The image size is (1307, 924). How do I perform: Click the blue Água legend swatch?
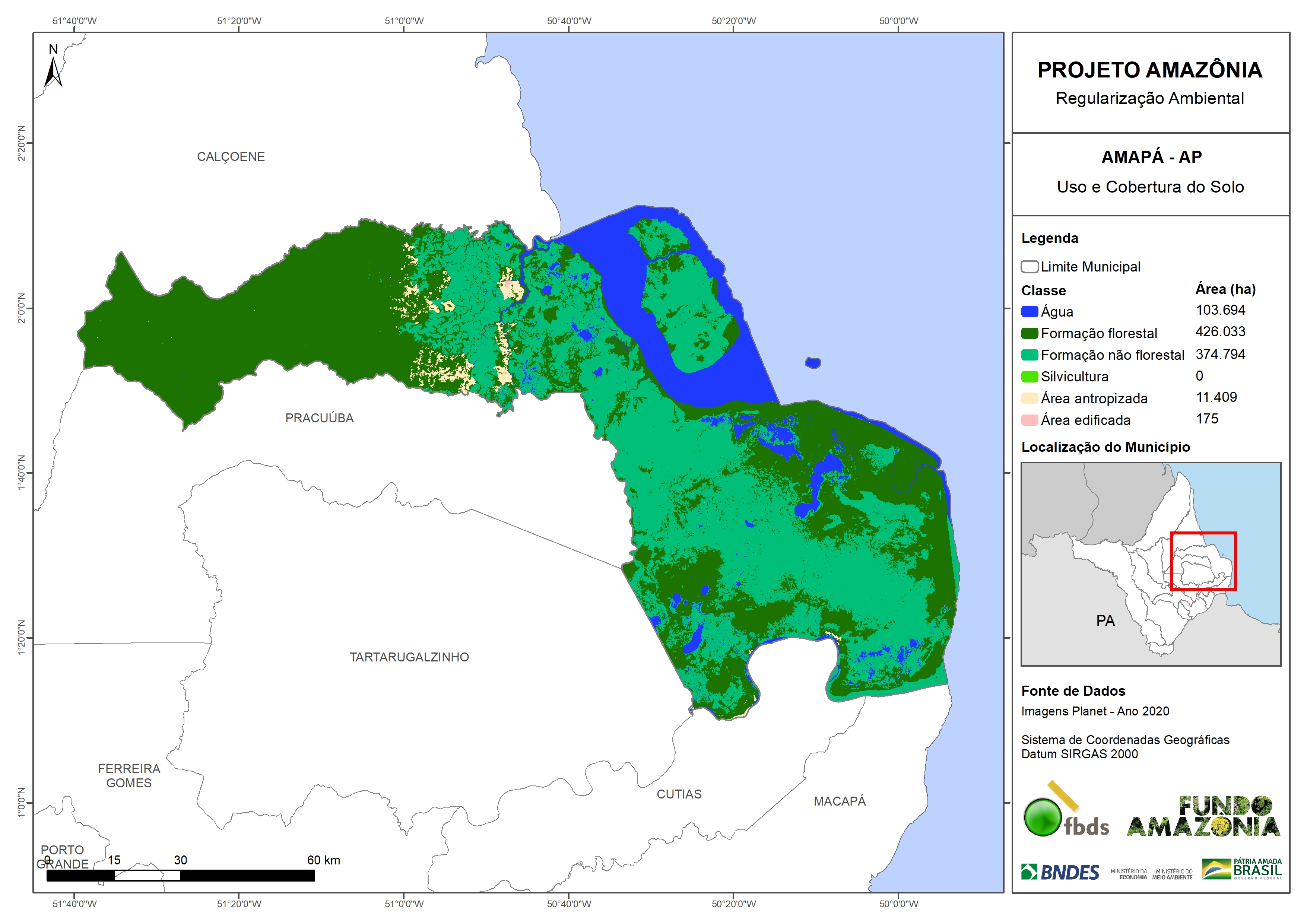point(1029,311)
